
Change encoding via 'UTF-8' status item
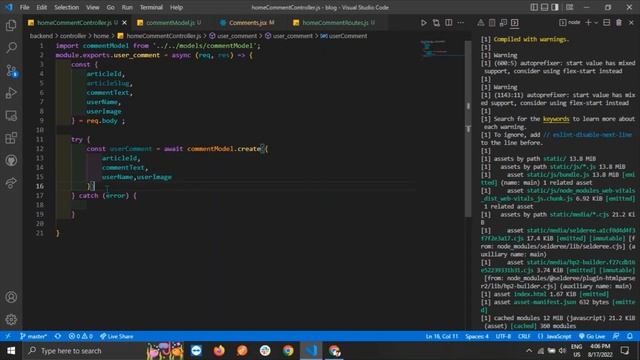pos(503,336)
